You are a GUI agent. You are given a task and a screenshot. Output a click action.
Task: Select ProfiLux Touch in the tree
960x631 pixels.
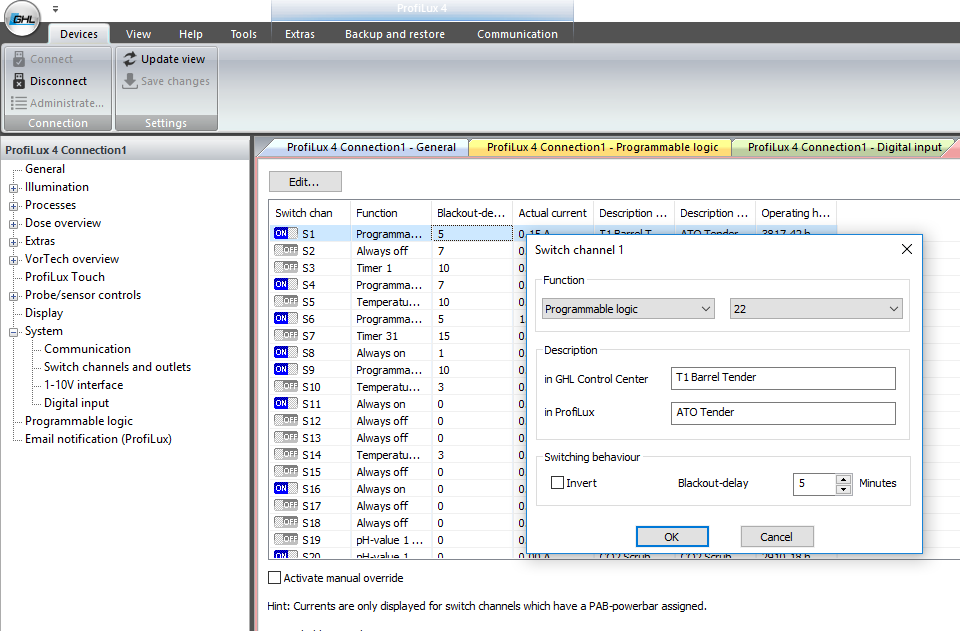(x=65, y=277)
